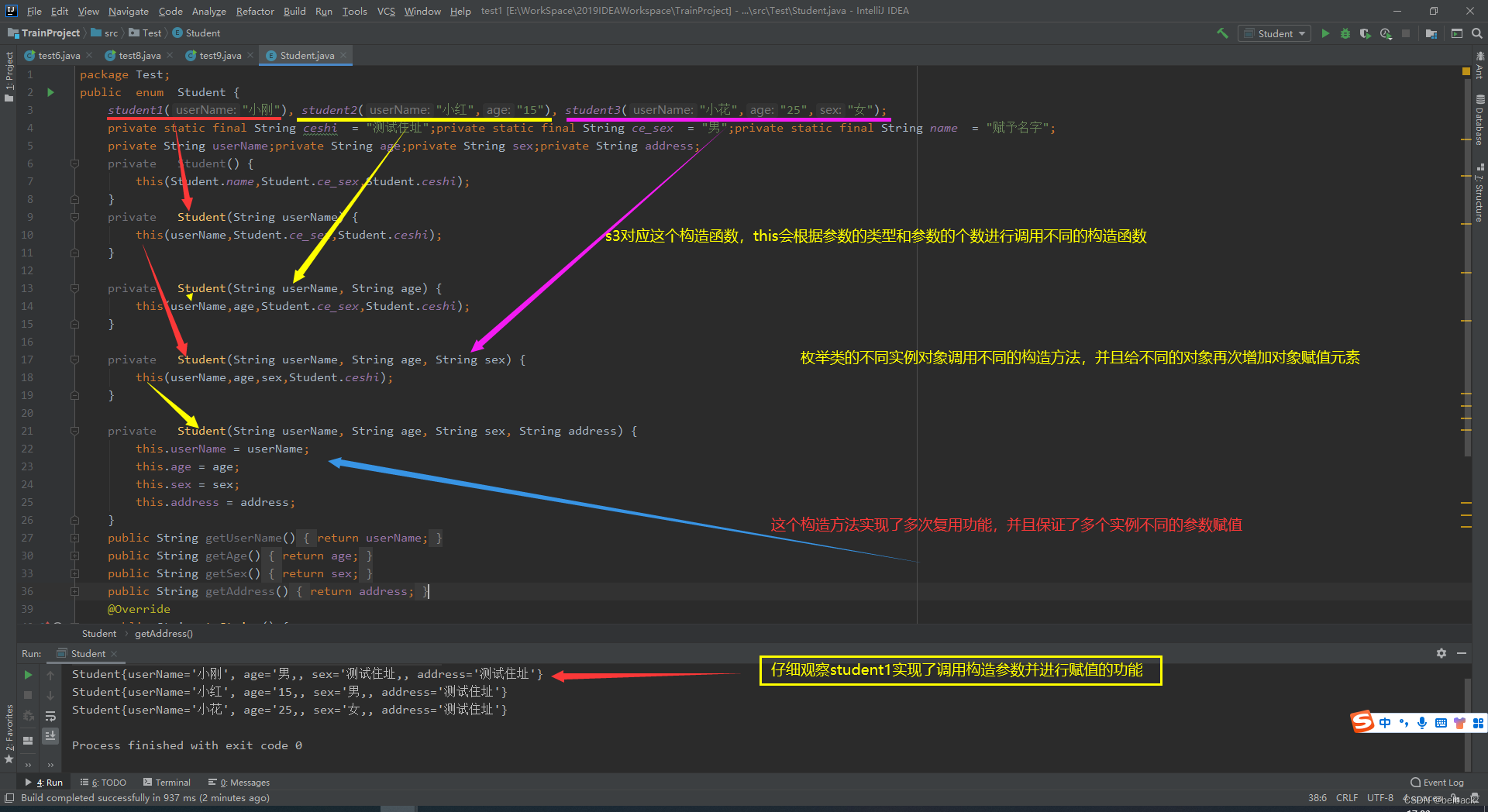This screenshot has height=812, width=1488.
Task: Open Search Everywhere magnifier
Action: 1477,33
